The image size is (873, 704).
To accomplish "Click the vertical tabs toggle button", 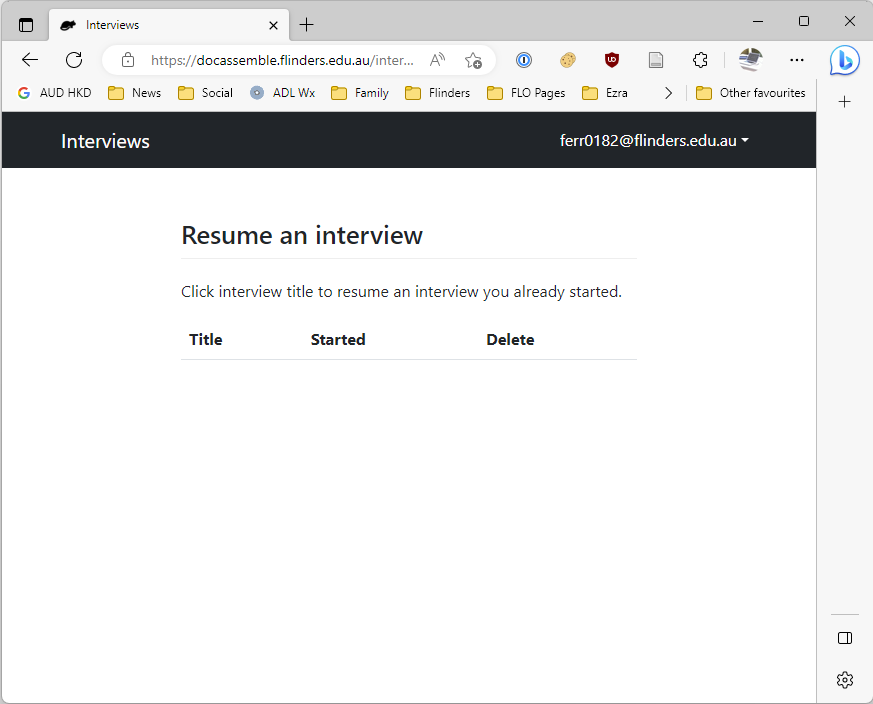I will pos(25,24).
